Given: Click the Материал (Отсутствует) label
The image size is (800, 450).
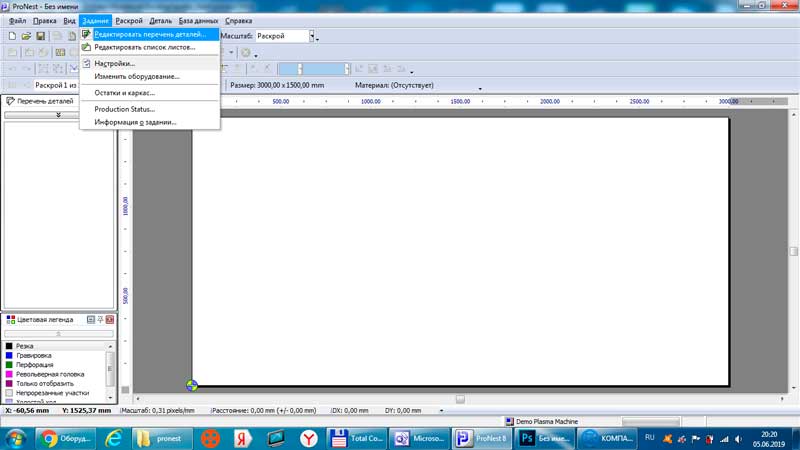Looking at the screenshot, I should [394, 85].
